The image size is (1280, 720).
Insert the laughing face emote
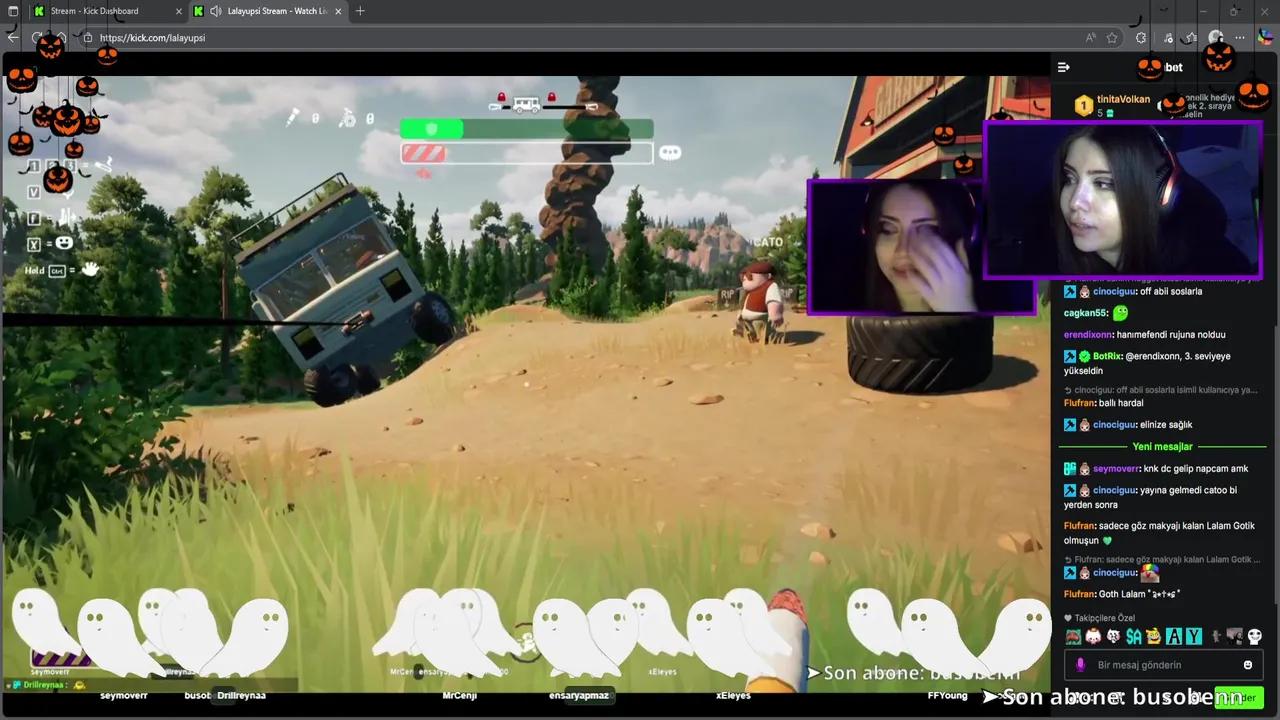(1153, 637)
